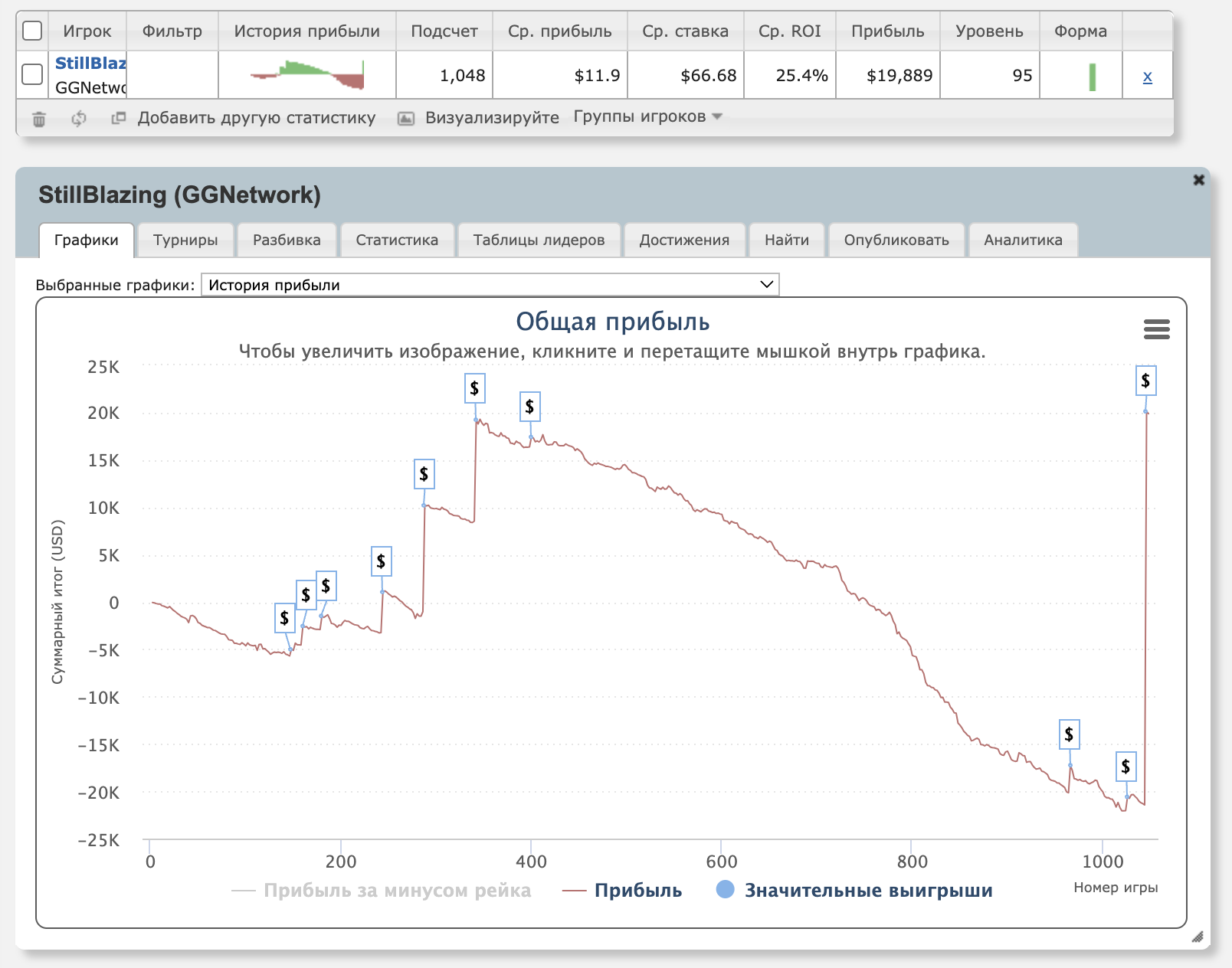Expand the Группы игроков dropdown
Image resolution: width=1232 pixels, height=968 pixels.
tap(647, 116)
